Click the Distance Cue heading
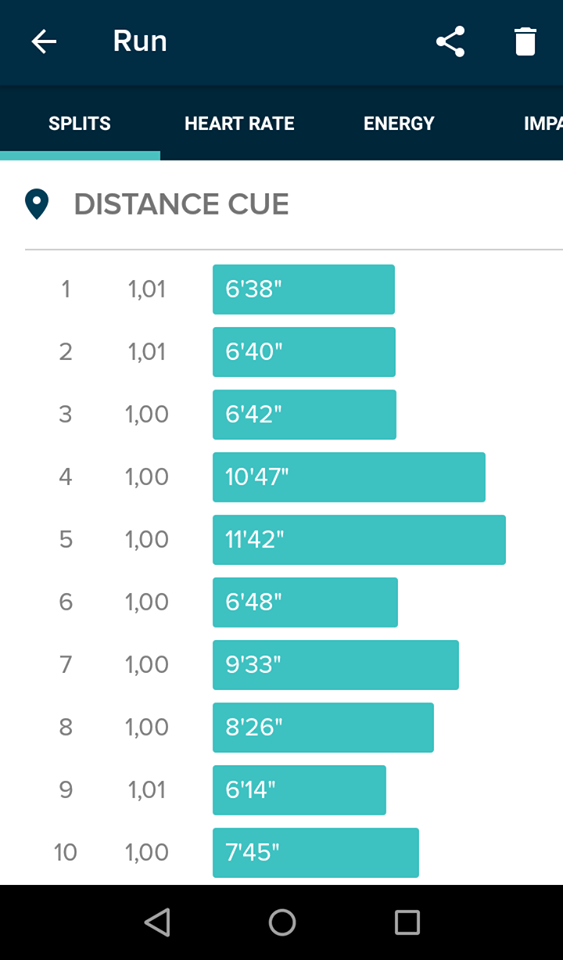The width and height of the screenshot is (563, 960). click(181, 204)
